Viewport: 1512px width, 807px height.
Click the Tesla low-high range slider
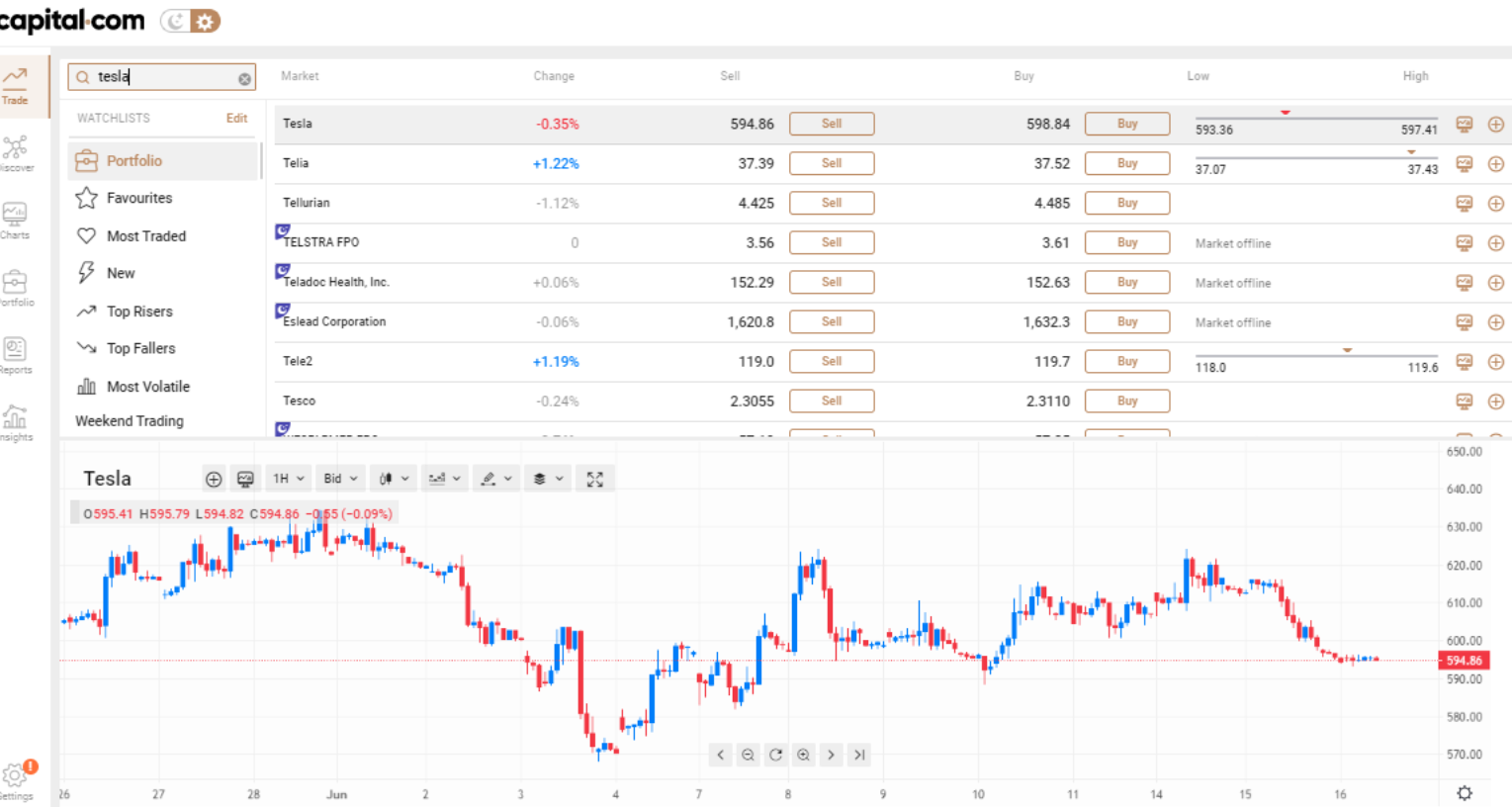(1316, 118)
